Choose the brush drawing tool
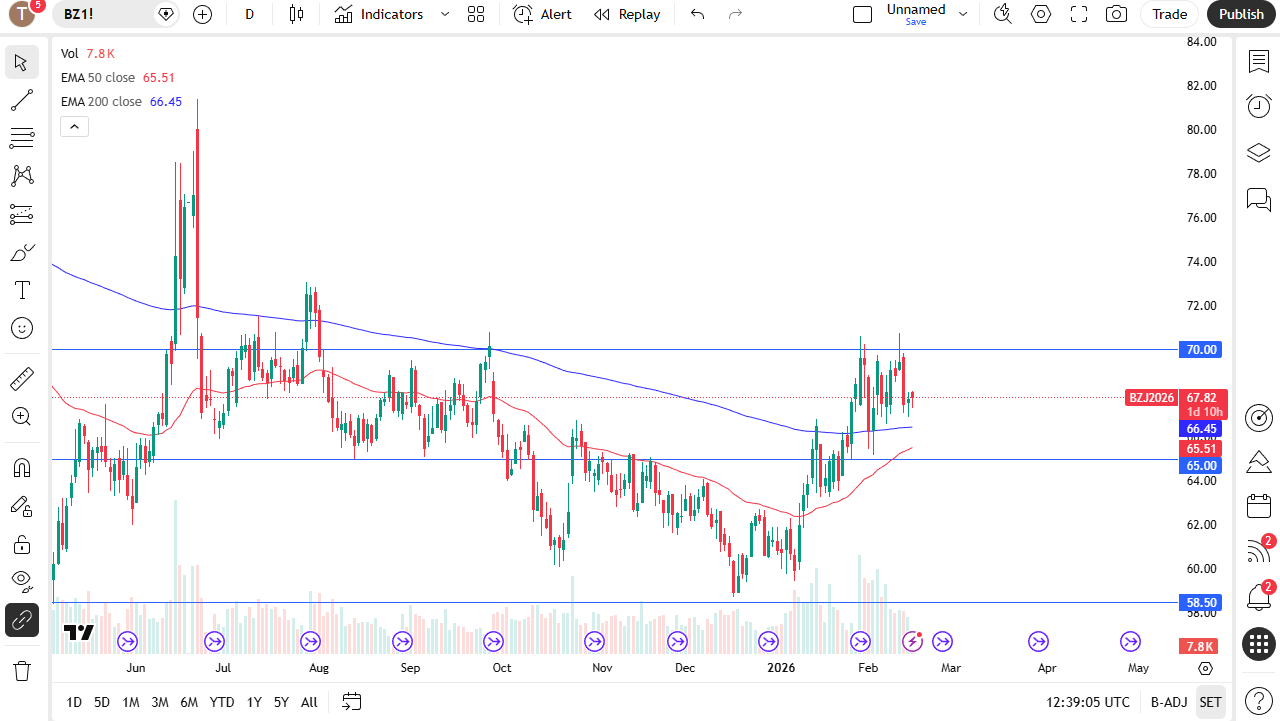Viewport: 1280px width, 721px height. pos(22,252)
